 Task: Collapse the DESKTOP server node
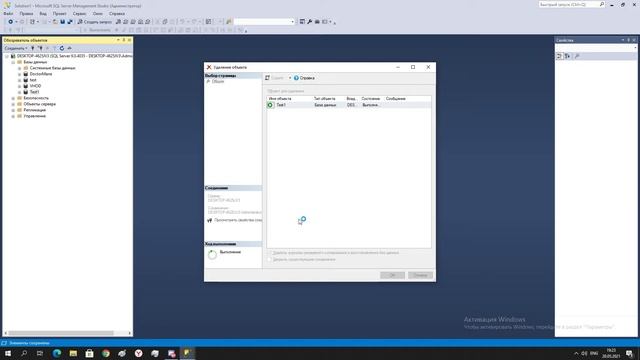(x=7, y=56)
